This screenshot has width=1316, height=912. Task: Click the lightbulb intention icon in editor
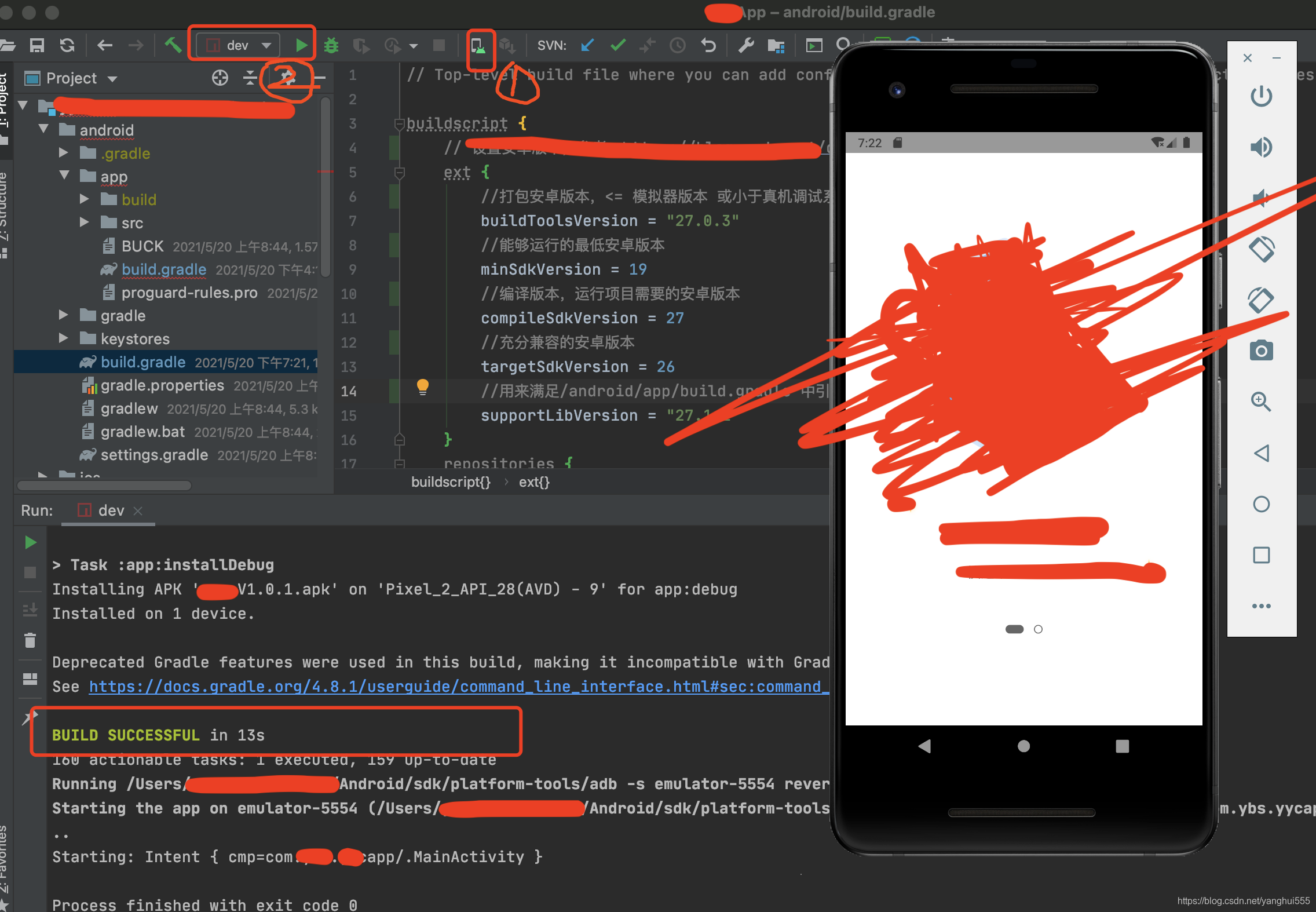click(423, 386)
